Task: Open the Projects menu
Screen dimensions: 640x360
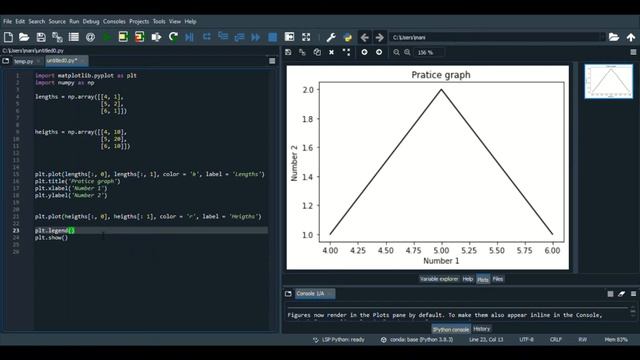Action: 139,21
